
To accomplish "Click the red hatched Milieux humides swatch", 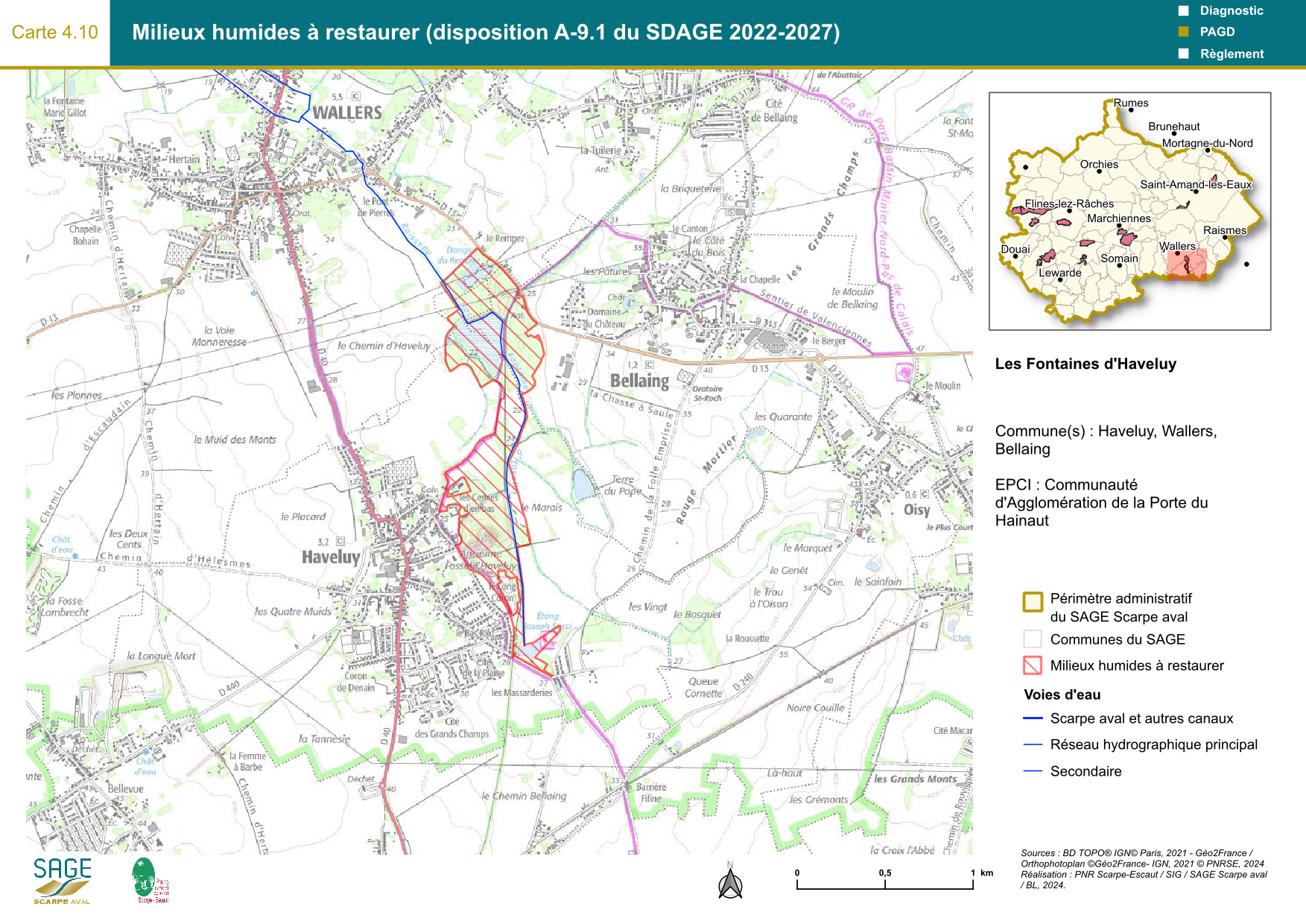I will 1033,665.
